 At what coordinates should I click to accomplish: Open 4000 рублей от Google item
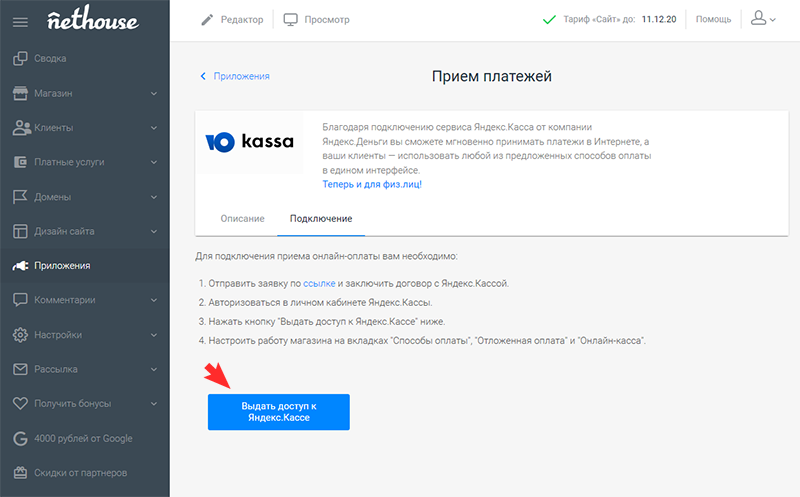coord(85,438)
